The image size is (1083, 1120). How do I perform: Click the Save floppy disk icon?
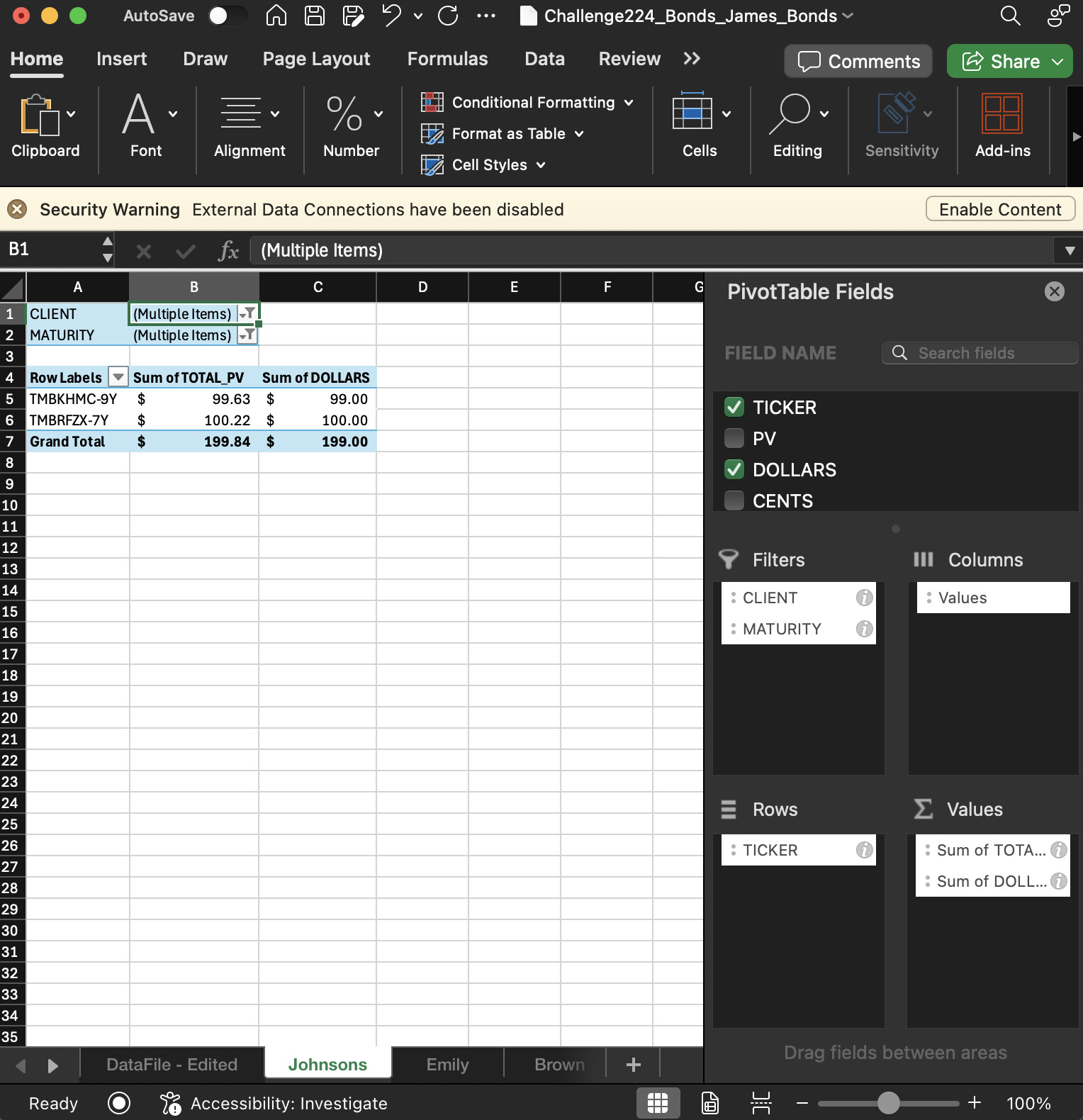314,16
